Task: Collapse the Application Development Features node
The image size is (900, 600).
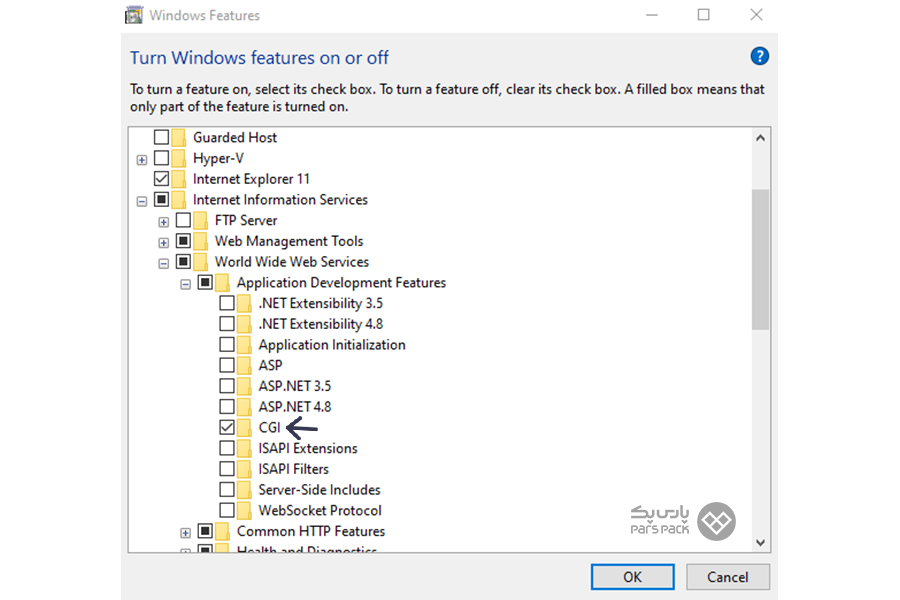Action: click(185, 284)
